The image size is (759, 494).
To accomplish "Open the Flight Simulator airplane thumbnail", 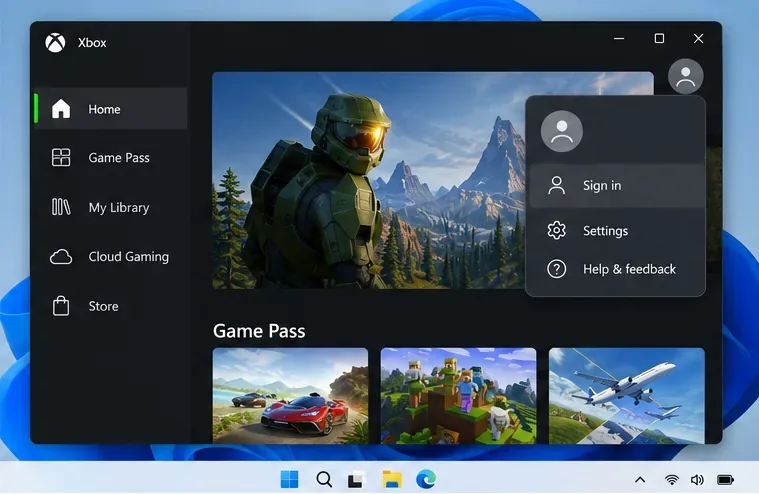I will [627, 395].
